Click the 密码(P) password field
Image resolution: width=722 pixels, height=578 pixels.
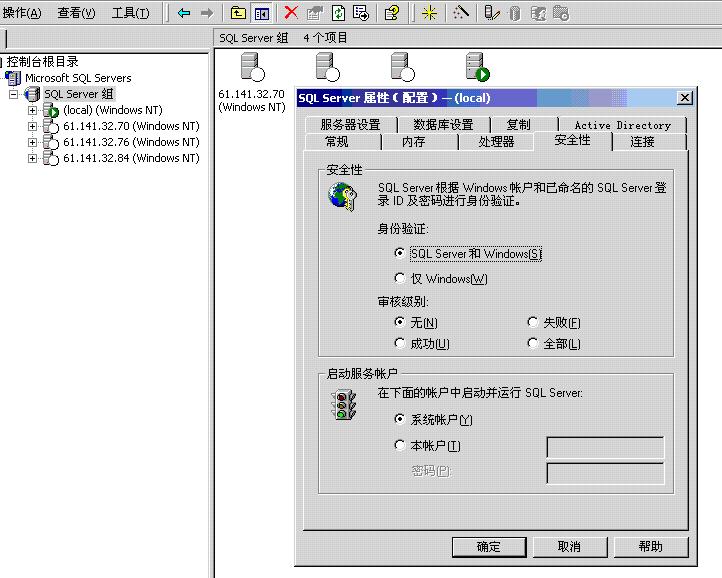(605, 473)
